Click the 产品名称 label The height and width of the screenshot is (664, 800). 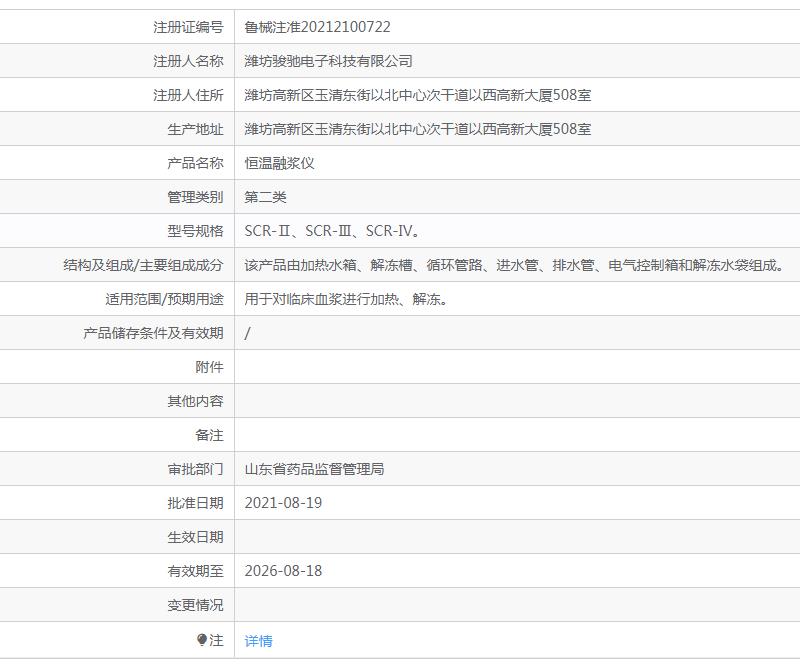195,163
